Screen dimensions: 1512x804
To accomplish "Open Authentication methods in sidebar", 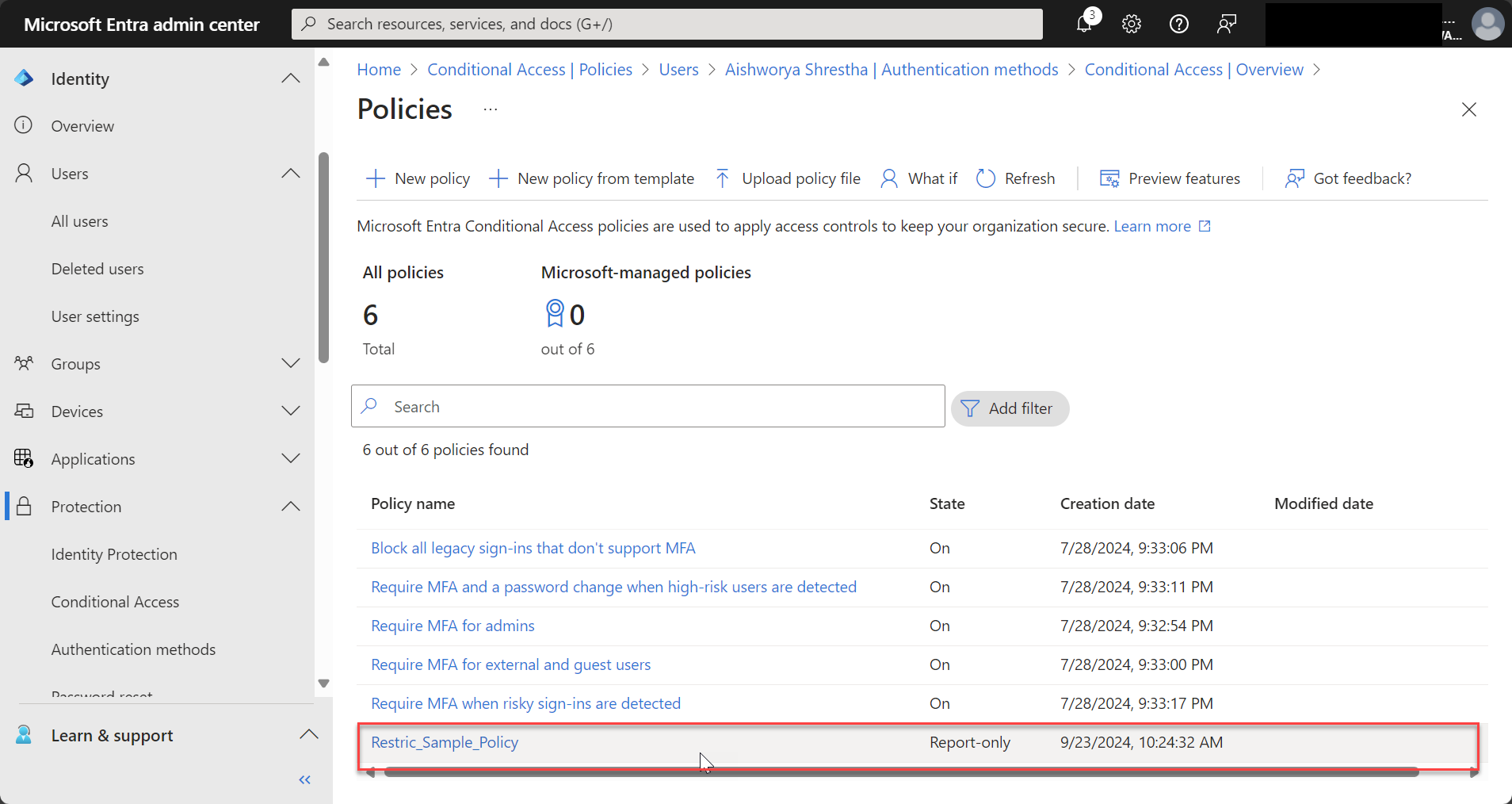I will point(133,649).
